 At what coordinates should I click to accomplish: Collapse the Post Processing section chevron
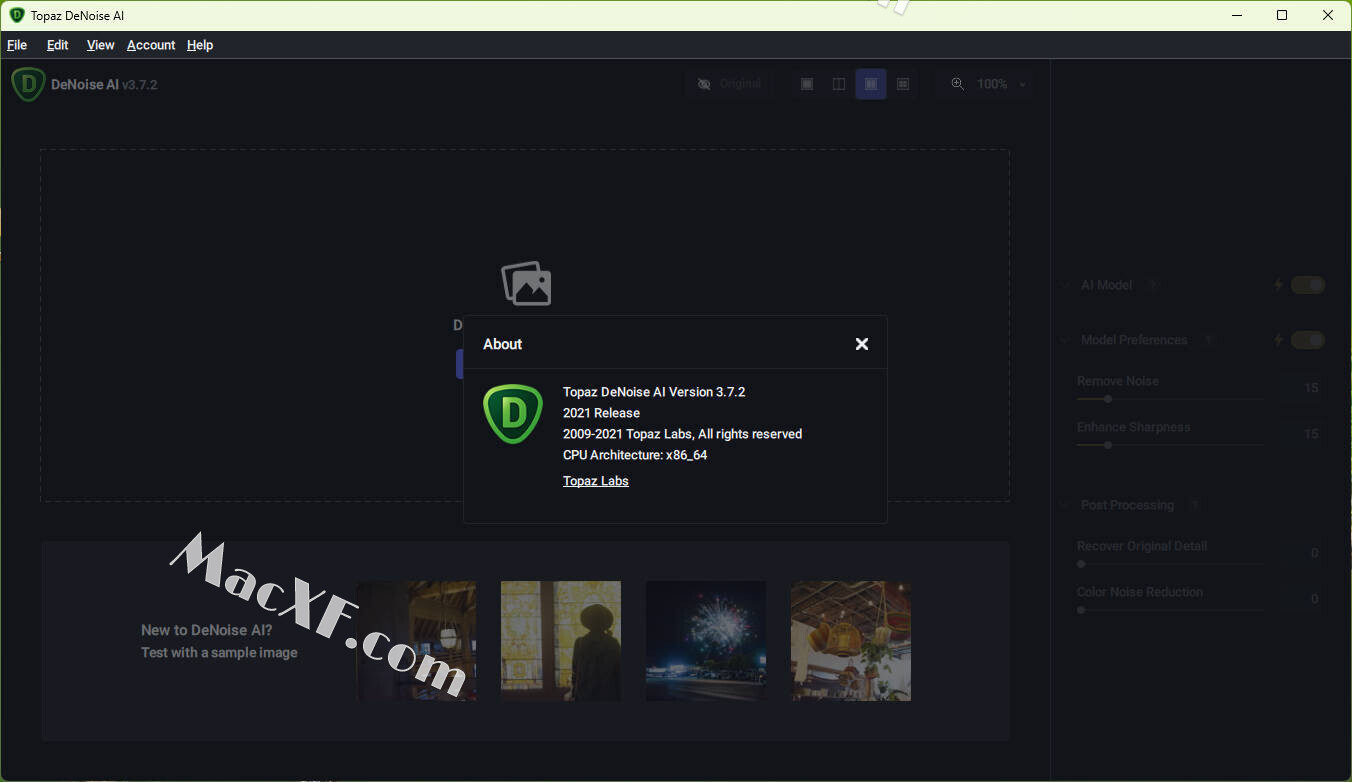tap(1065, 505)
